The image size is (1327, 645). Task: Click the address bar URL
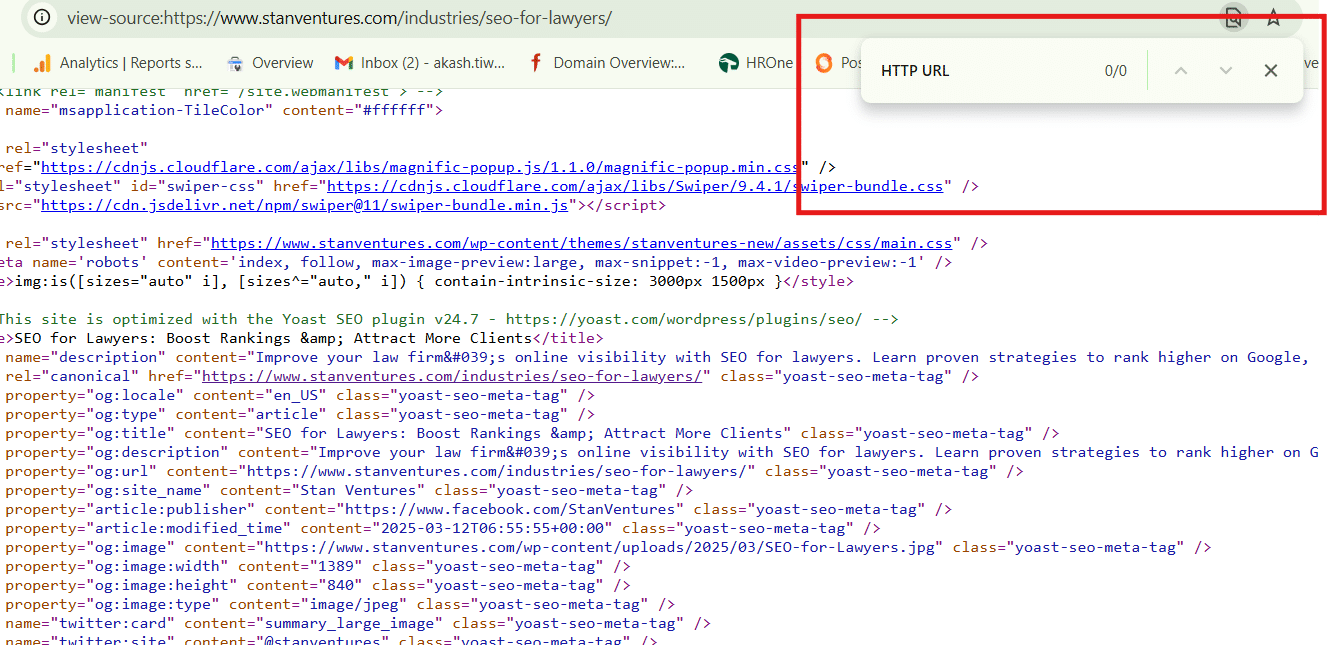pyautogui.click(x=340, y=18)
